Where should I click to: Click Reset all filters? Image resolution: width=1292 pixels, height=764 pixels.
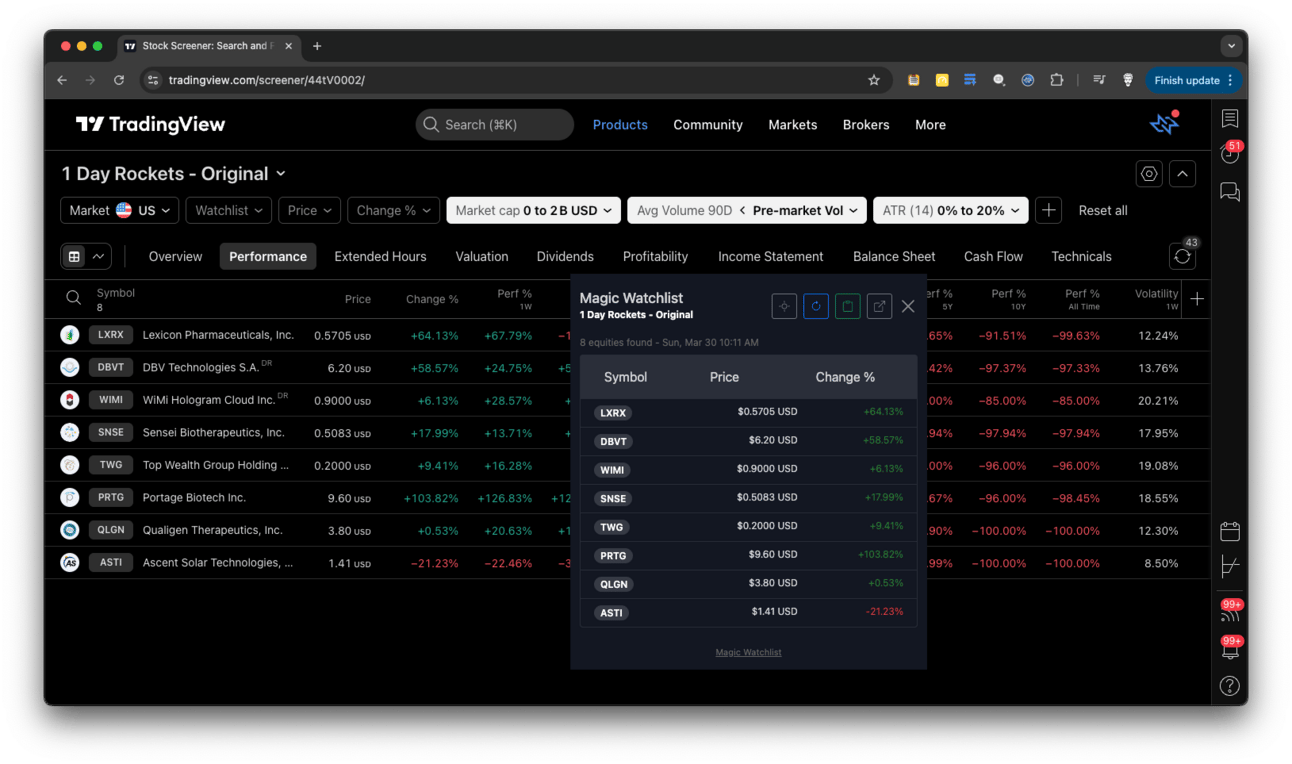1103,210
